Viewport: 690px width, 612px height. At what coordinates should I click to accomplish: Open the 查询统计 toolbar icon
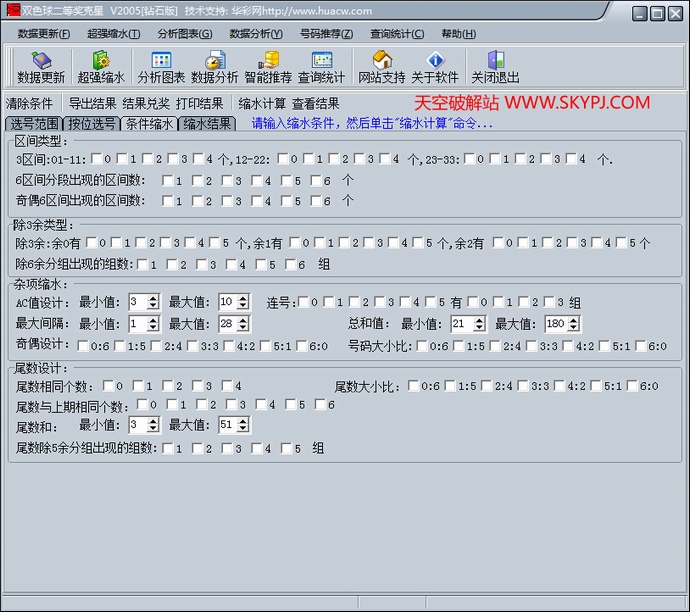tap(321, 67)
